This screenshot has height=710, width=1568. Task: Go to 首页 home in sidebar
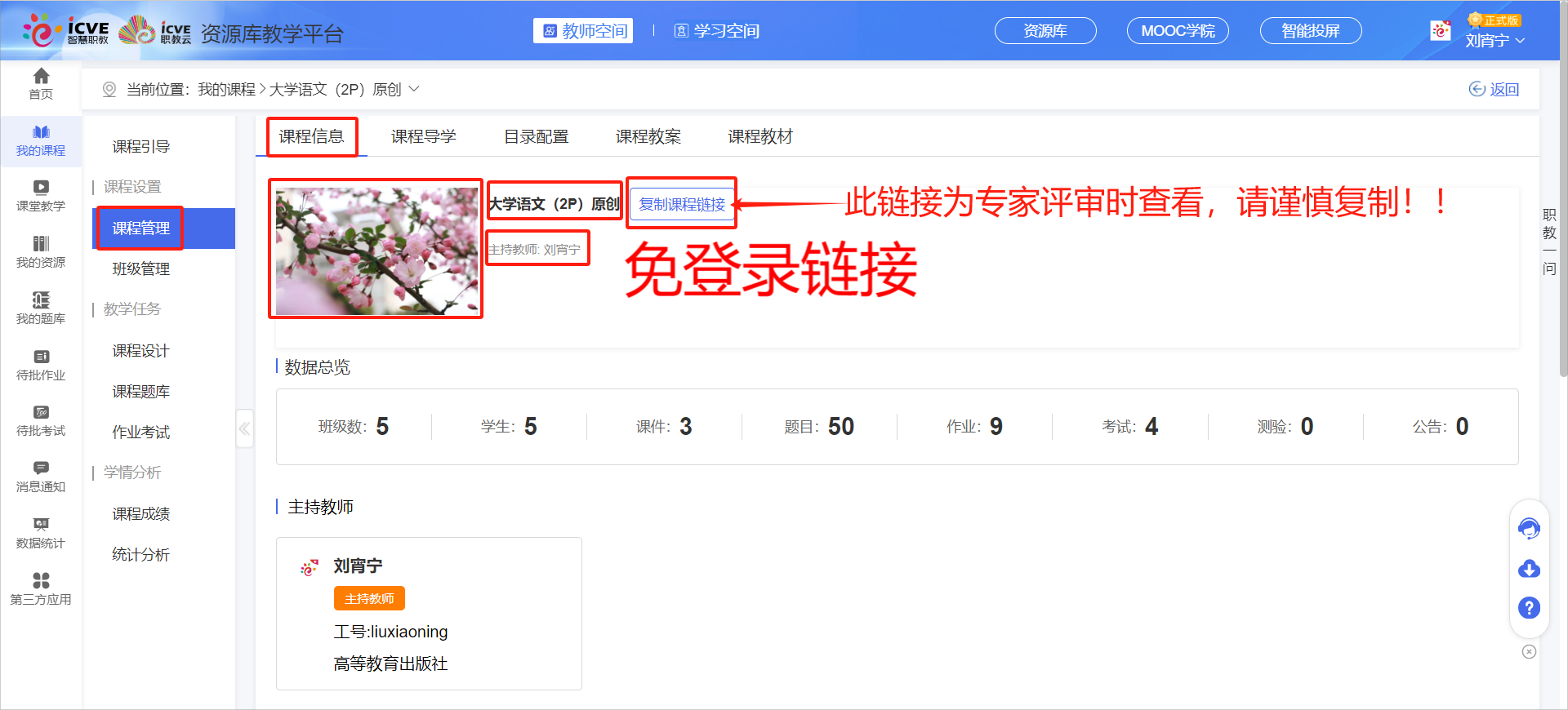[x=41, y=83]
